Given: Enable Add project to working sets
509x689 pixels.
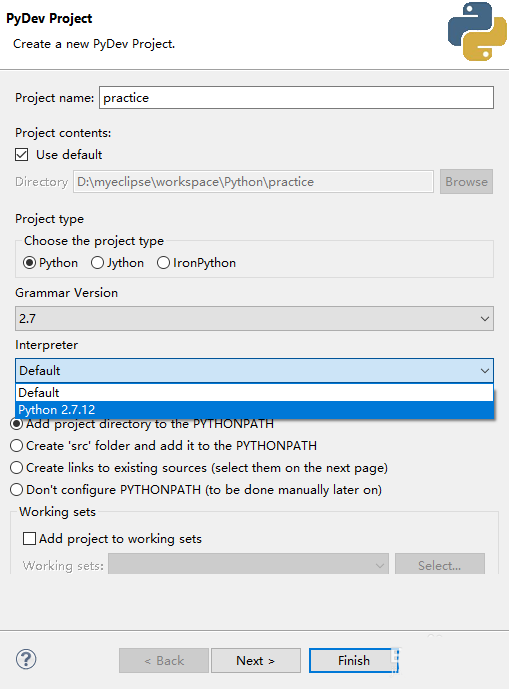Looking at the screenshot, I should [x=29, y=539].
